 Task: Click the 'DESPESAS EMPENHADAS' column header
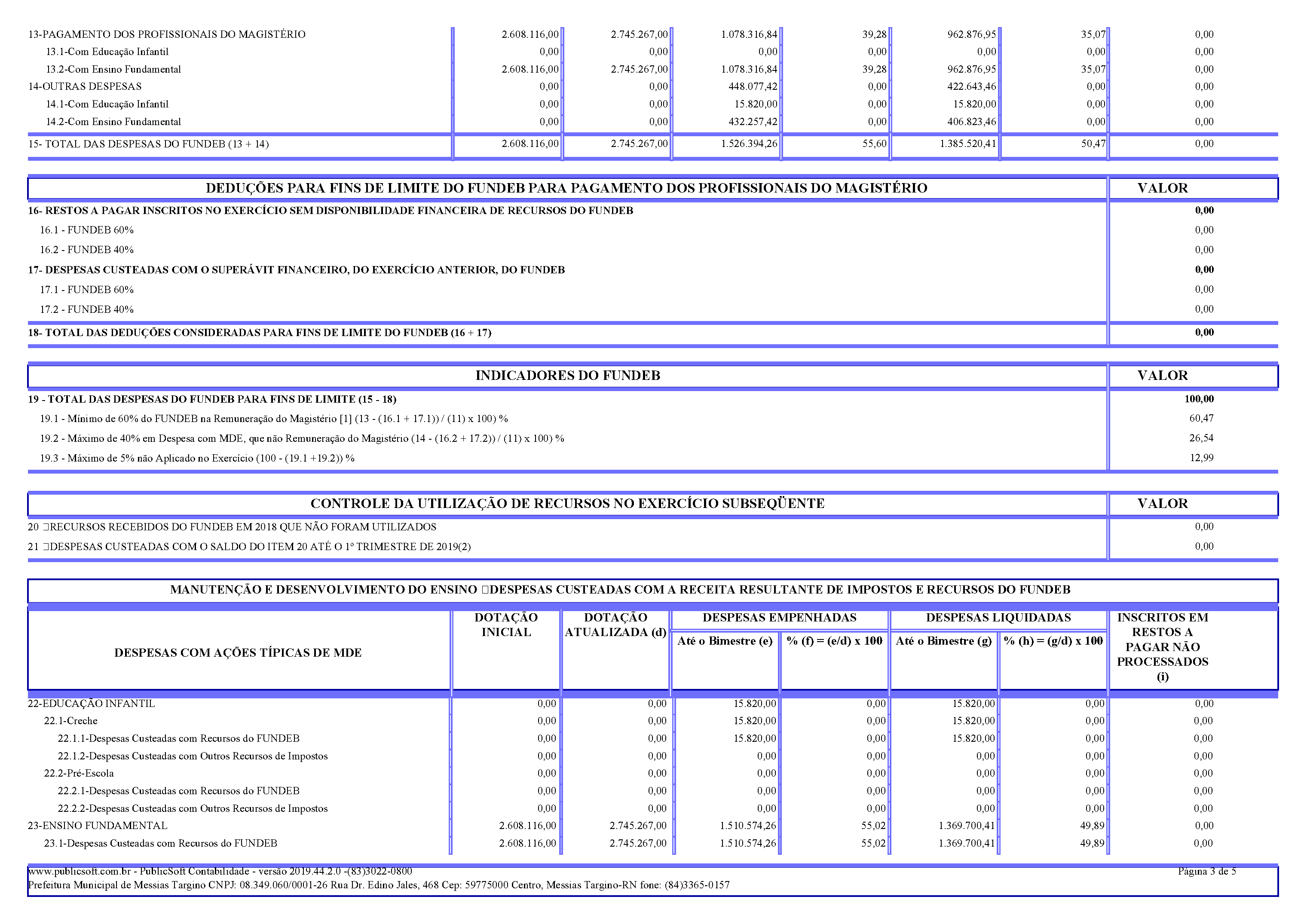pyautogui.click(x=779, y=618)
